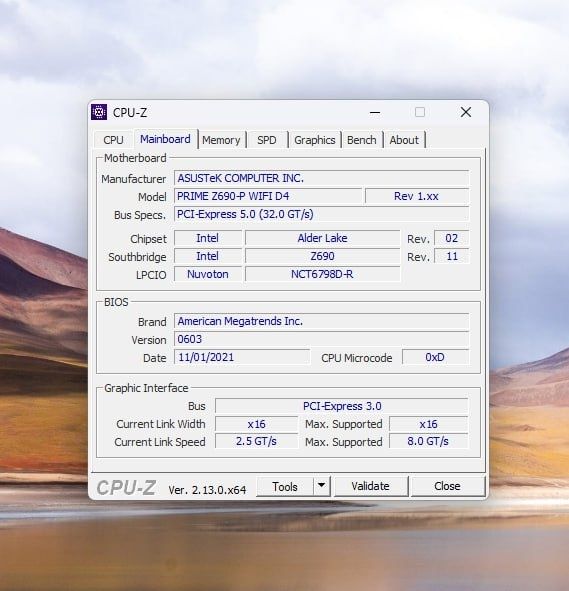This screenshot has height=591, width=569.
Task: Open the Memory tab
Action: click(221, 140)
